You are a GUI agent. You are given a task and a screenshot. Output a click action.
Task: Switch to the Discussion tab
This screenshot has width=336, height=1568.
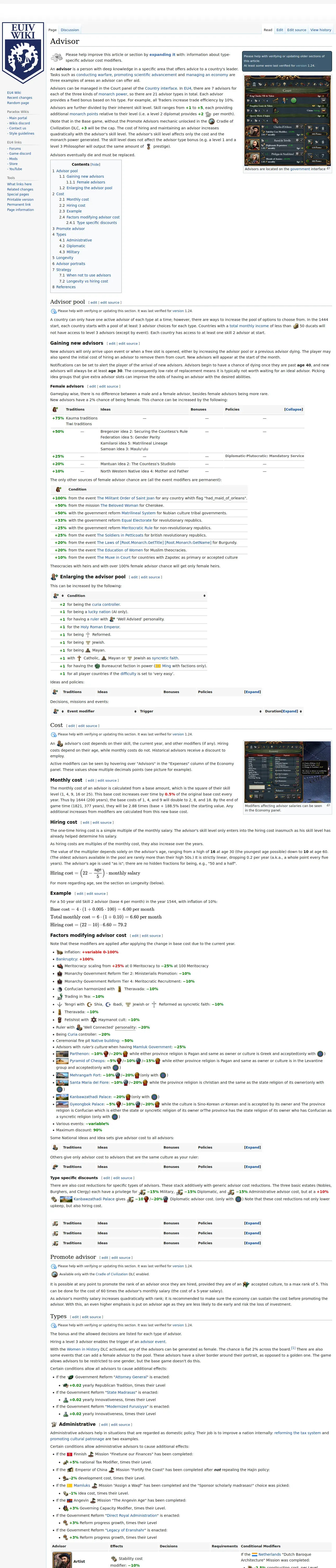70,30
